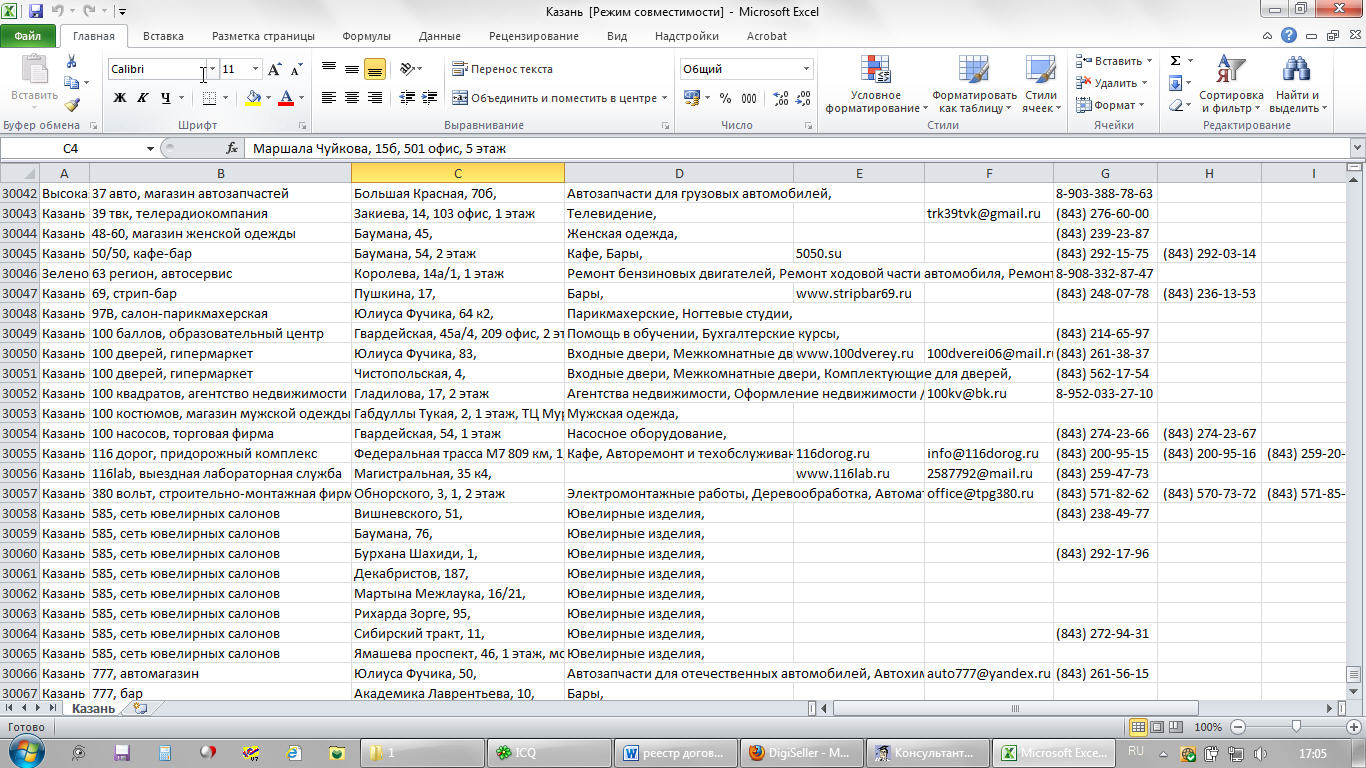Decrease the cell indent
The width and height of the screenshot is (1366, 768).
(x=407, y=98)
